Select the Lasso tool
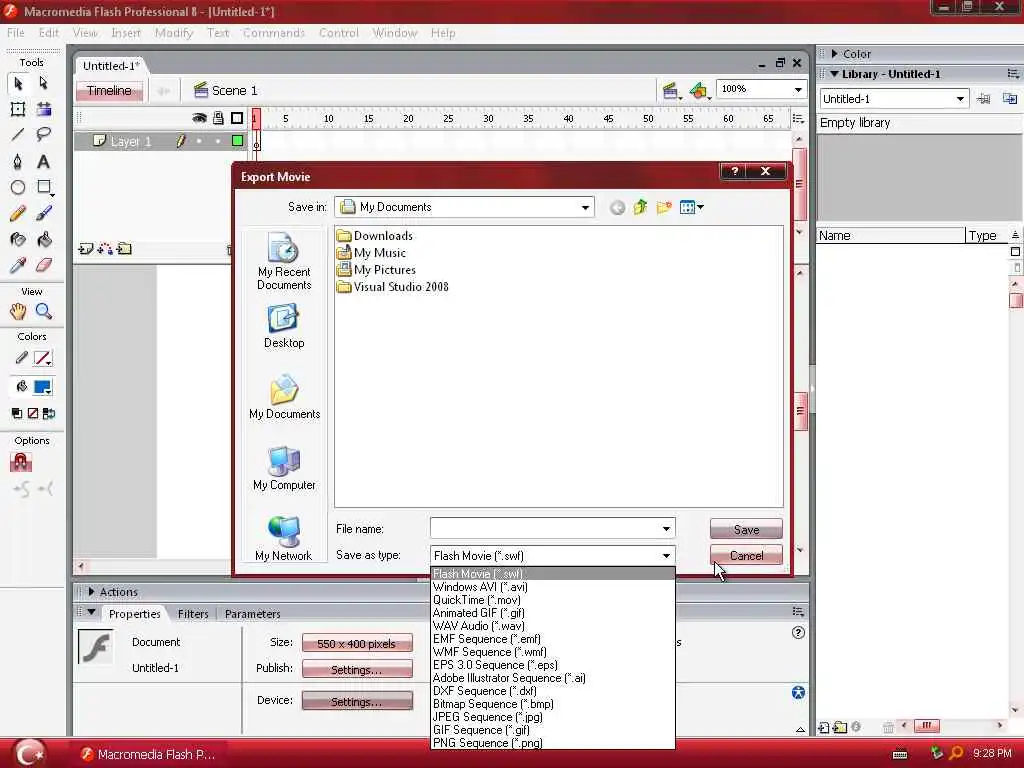The width and height of the screenshot is (1024, 768). coord(44,135)
